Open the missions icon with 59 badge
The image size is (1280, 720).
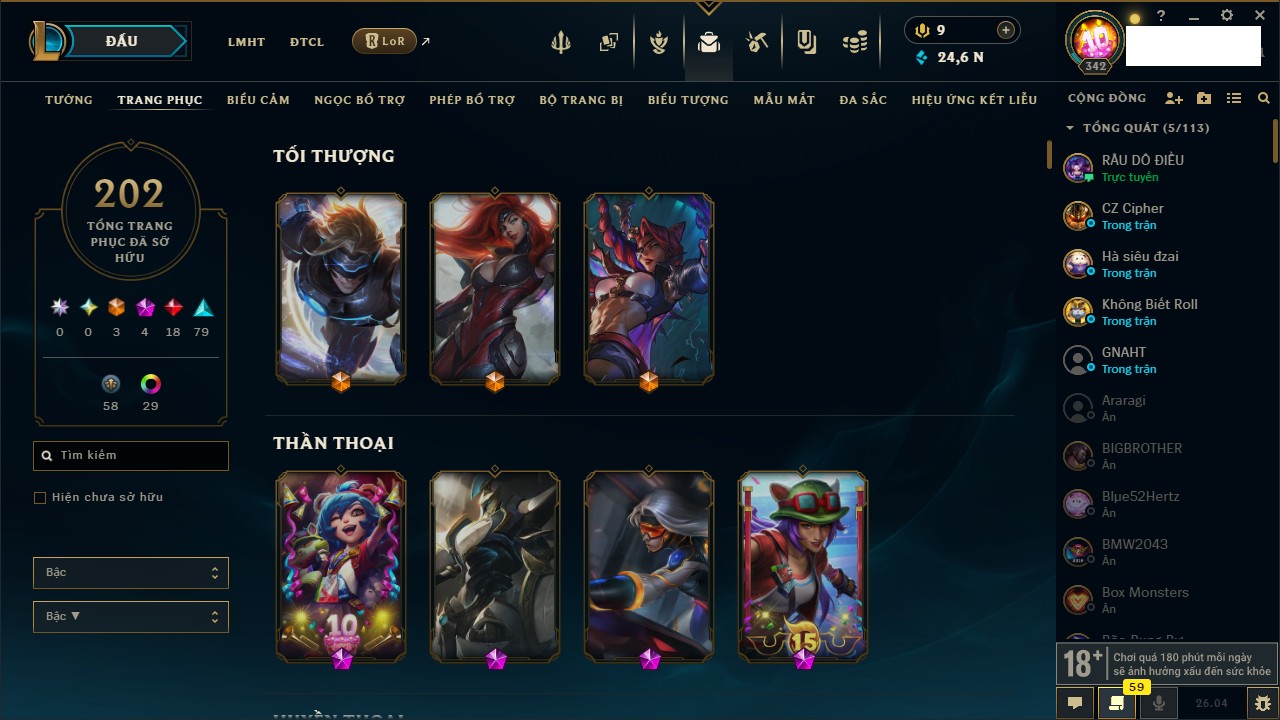1117,703
